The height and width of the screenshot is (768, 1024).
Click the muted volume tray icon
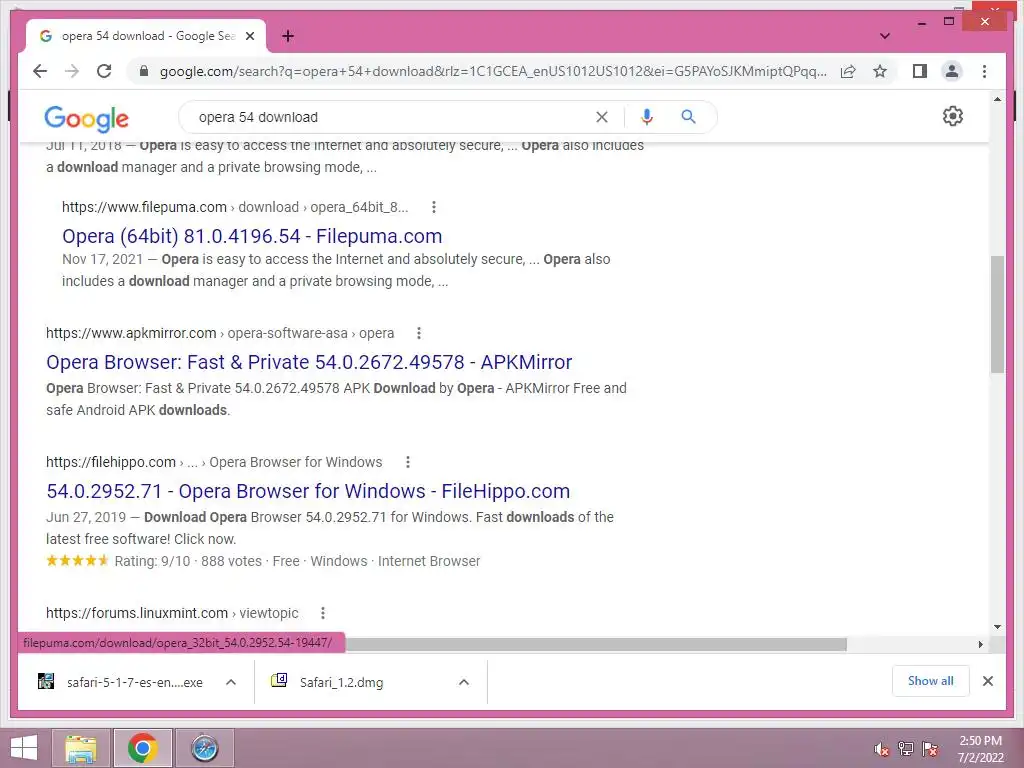(x=882, y=749)
